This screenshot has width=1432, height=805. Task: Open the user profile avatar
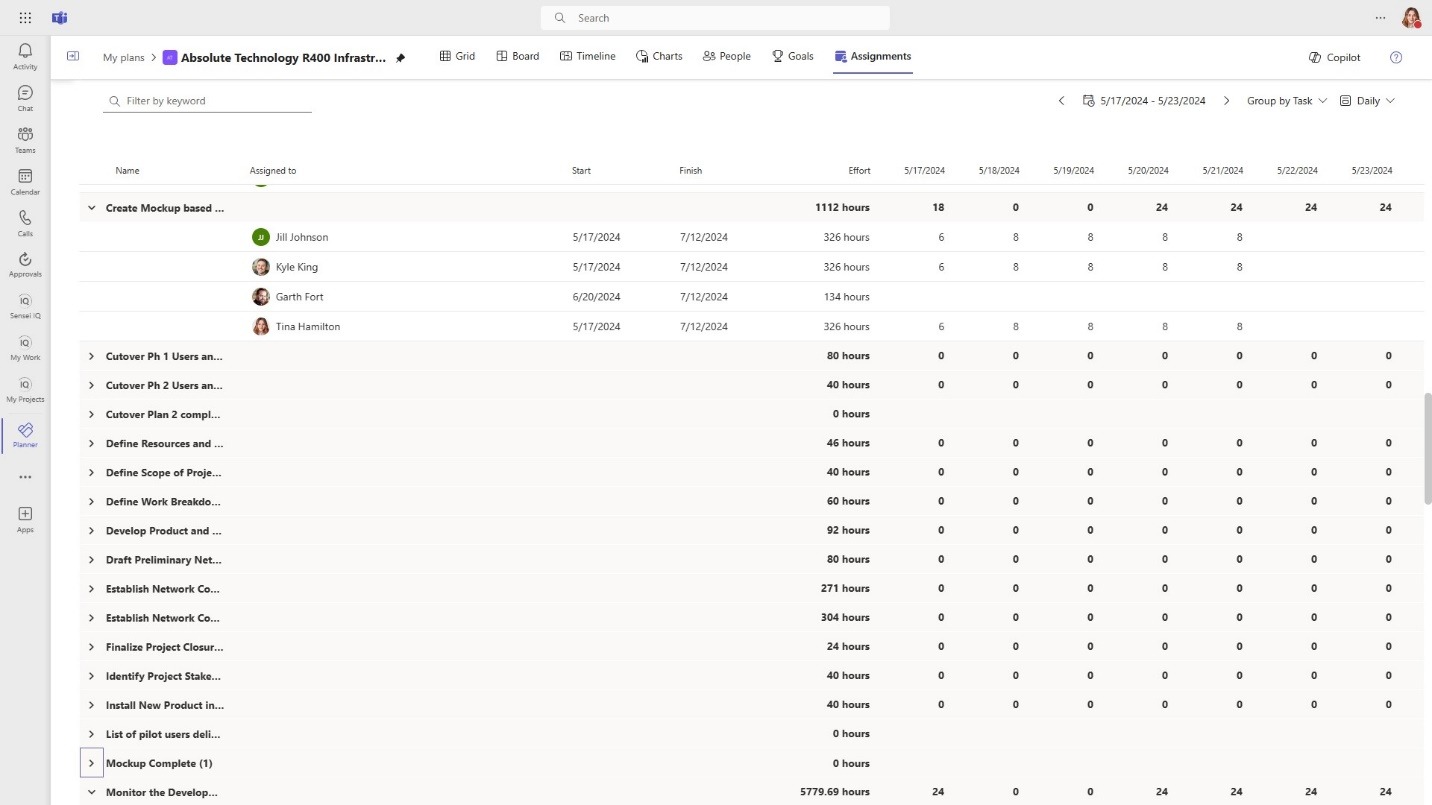1411,18
